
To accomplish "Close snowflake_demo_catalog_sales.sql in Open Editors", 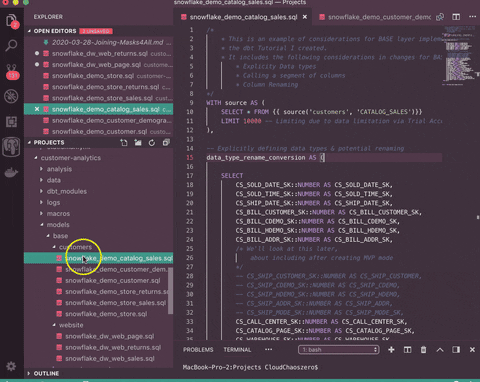I will (37, 109).
